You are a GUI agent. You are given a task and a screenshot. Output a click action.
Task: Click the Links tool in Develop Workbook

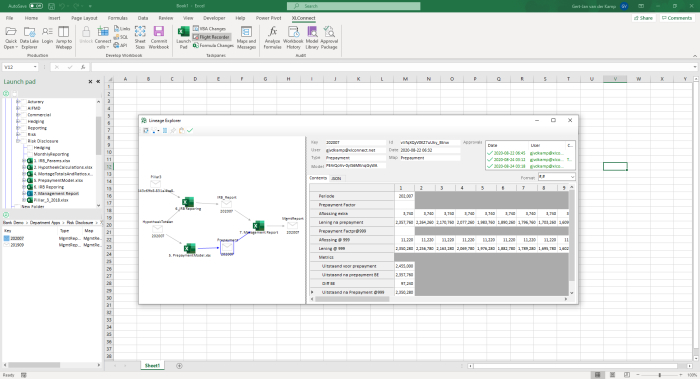122,29
